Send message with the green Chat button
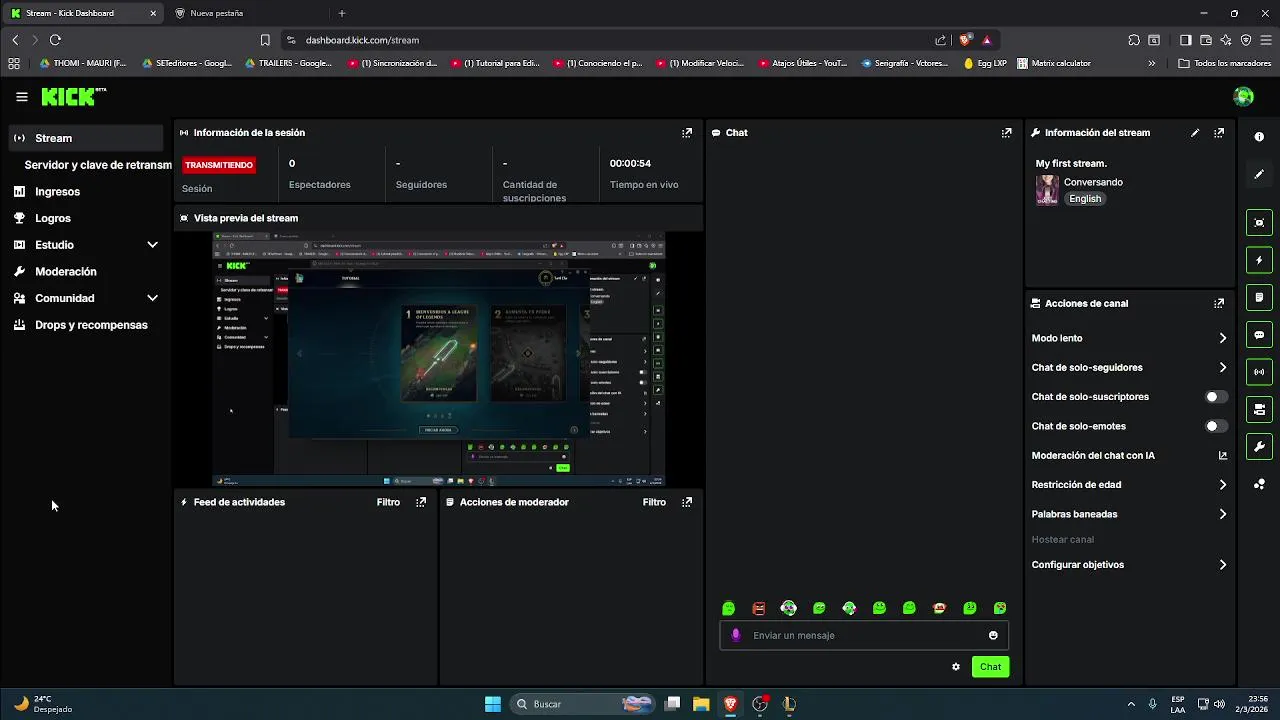1280x720 pixels. click(x=990, y=667)
